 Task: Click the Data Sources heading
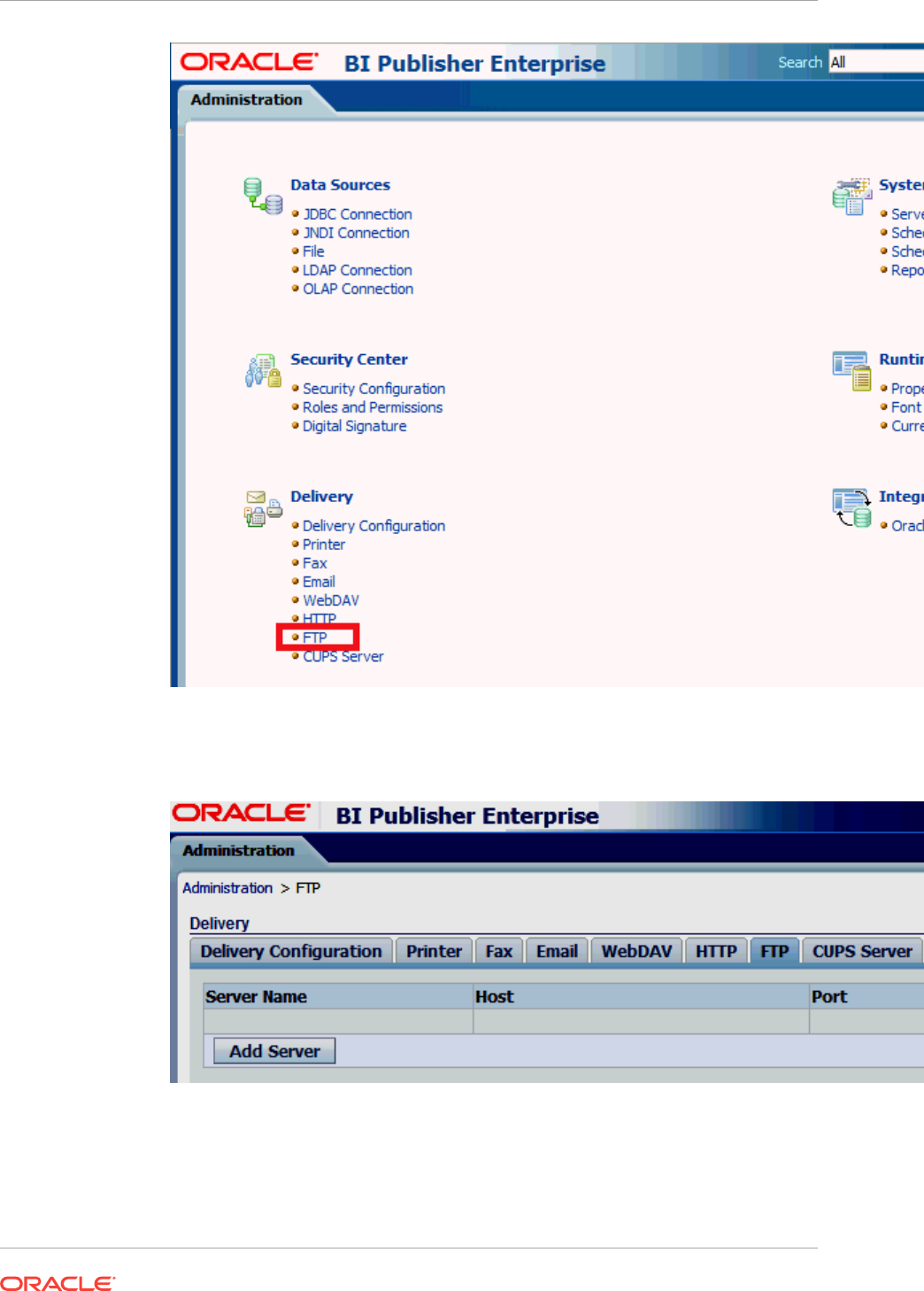click(340, 185)
